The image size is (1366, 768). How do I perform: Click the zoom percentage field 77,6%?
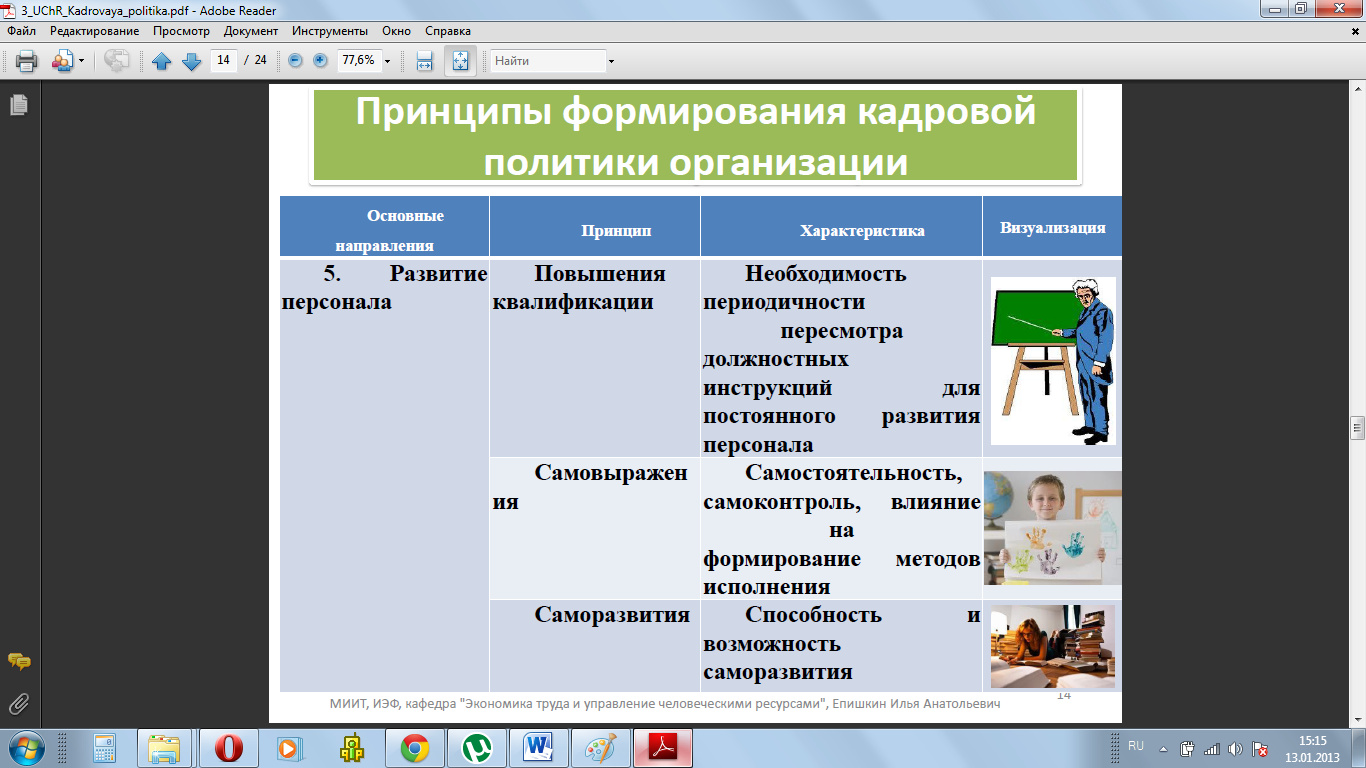click(x=359, y=60)
